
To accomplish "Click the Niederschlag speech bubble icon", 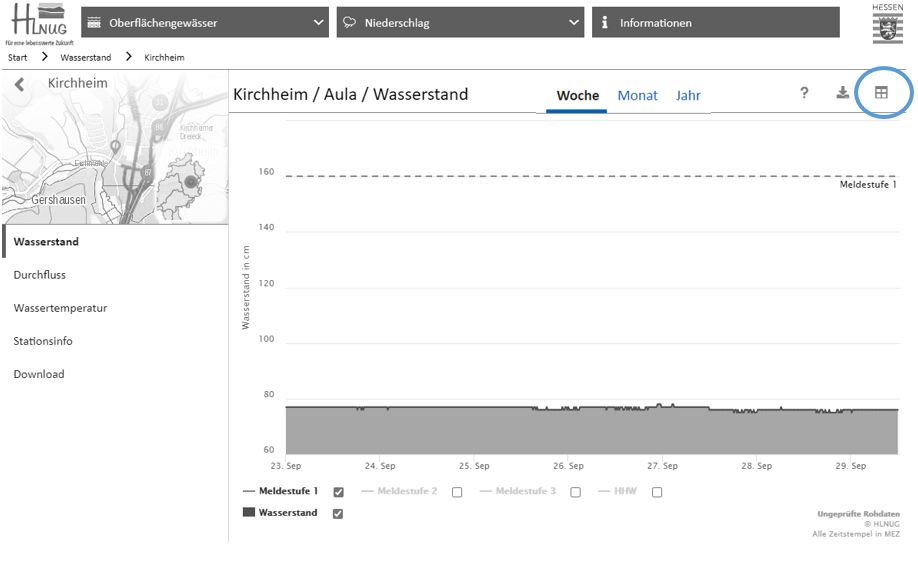I will click(350, 23).
